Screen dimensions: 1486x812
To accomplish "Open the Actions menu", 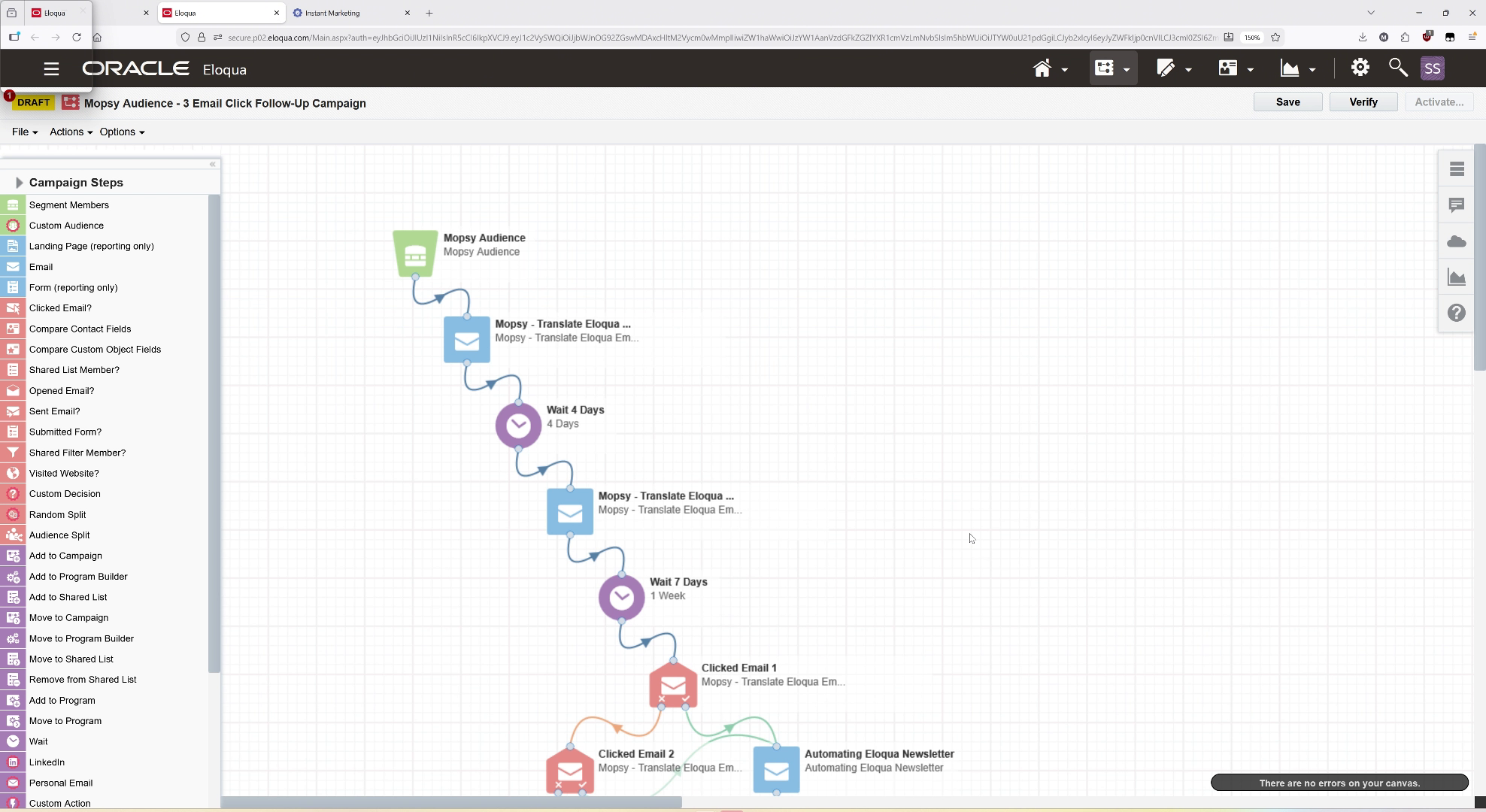I will coord(71,132).
